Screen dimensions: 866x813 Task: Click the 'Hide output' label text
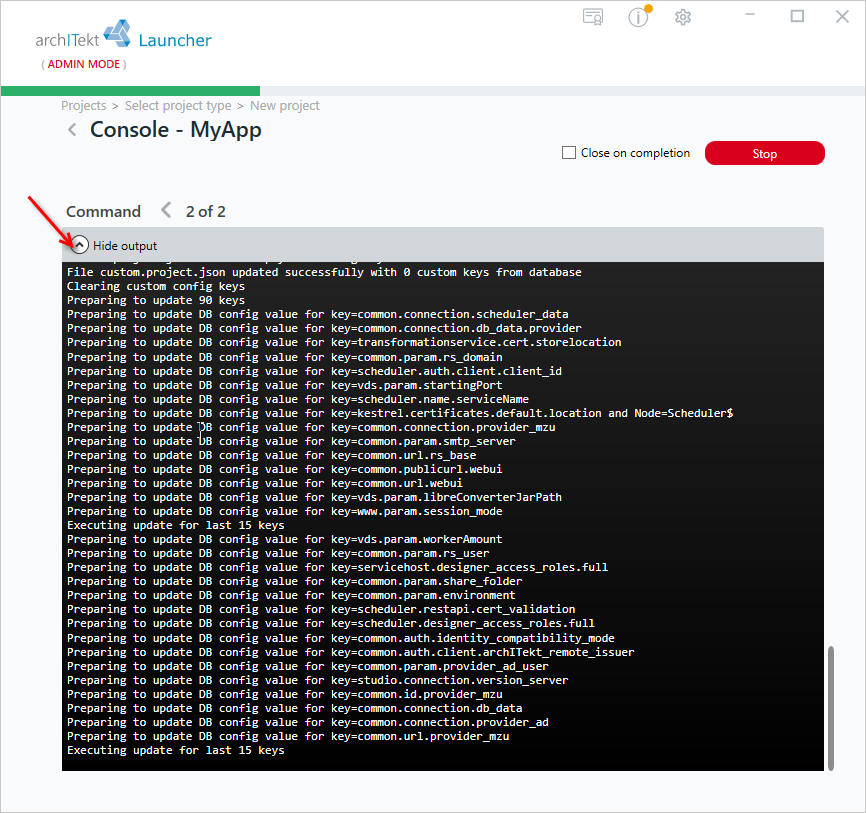[x=125, y=246]
